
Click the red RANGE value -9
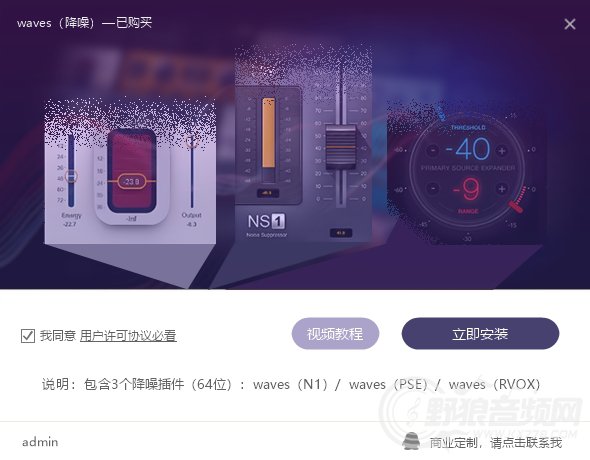(x=467, y=189)
